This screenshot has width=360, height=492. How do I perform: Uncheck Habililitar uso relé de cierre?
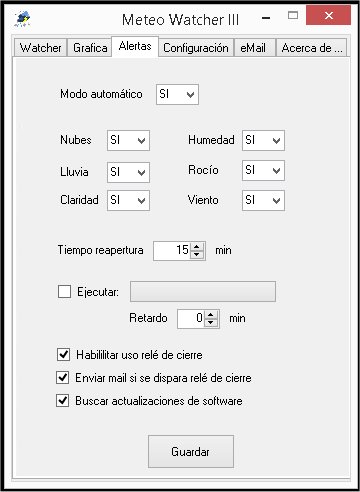(63, 355)
